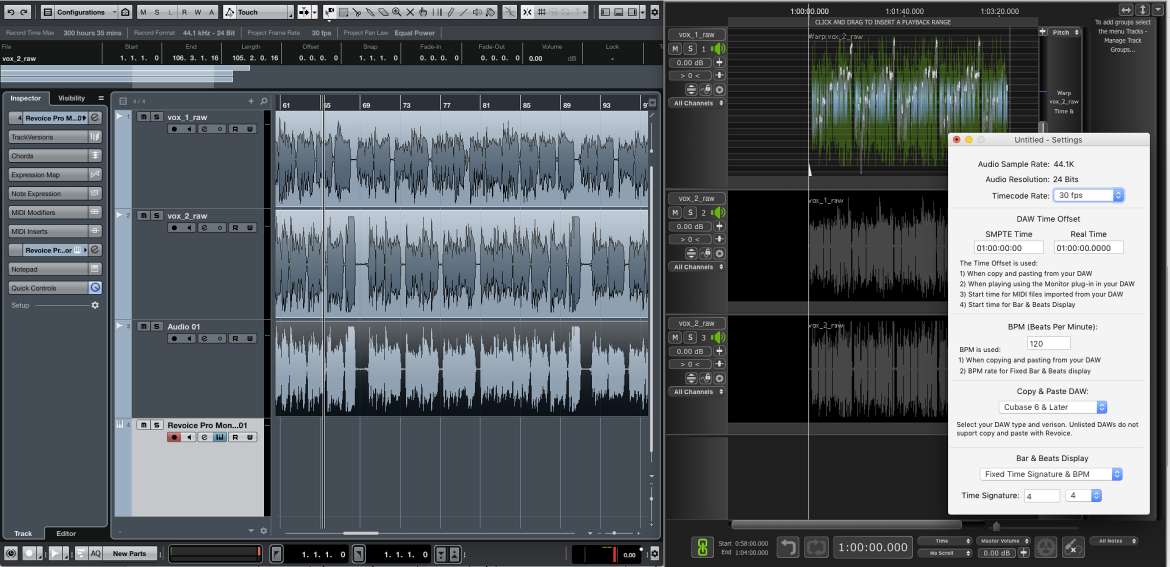Toggle the Revoice loop playback button
The width and height of the screenshot is (1170, 567).
click(x=816, y=547)
